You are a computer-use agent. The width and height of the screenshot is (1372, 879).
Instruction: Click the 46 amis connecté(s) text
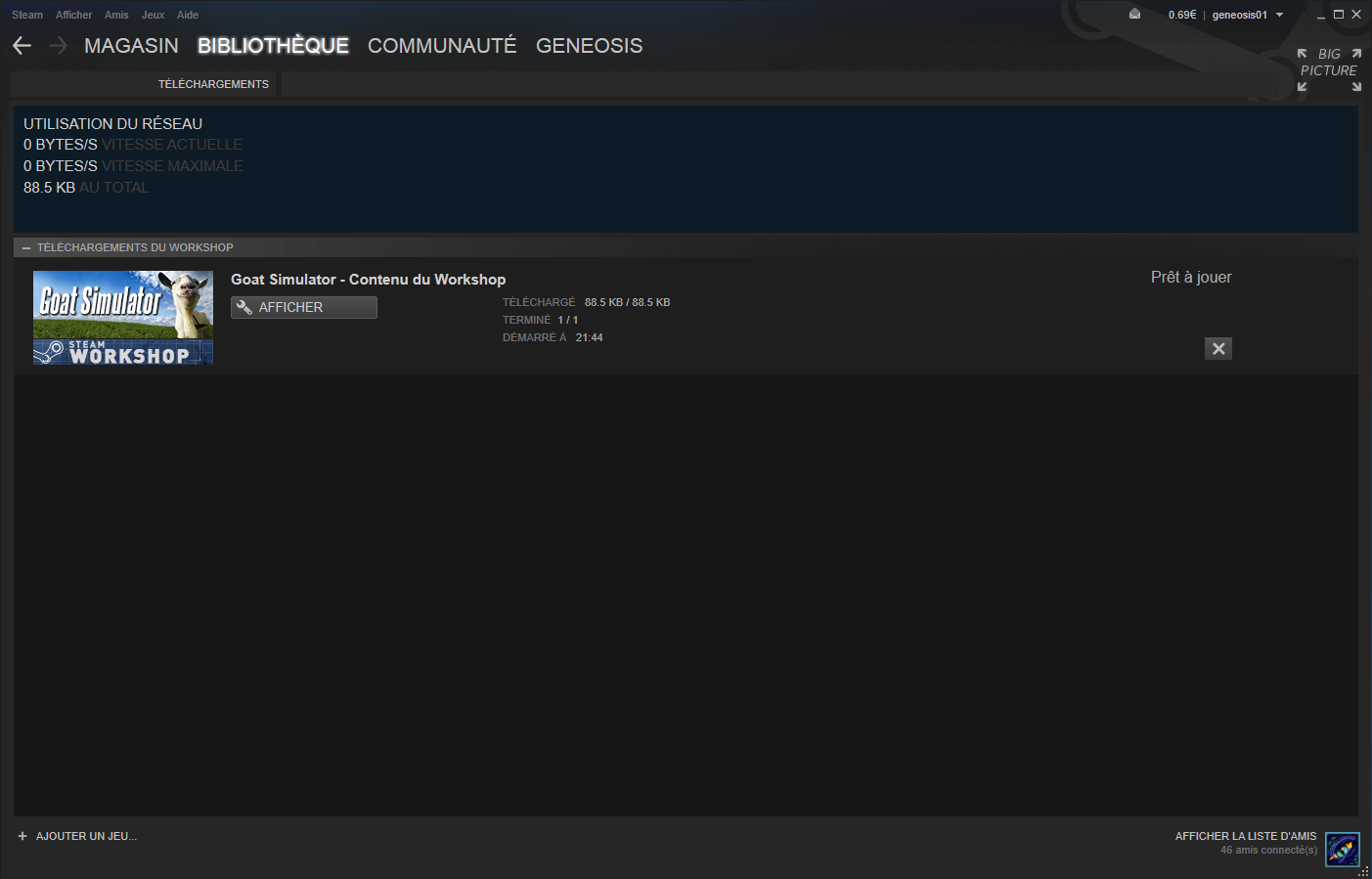click(1268, 850)
